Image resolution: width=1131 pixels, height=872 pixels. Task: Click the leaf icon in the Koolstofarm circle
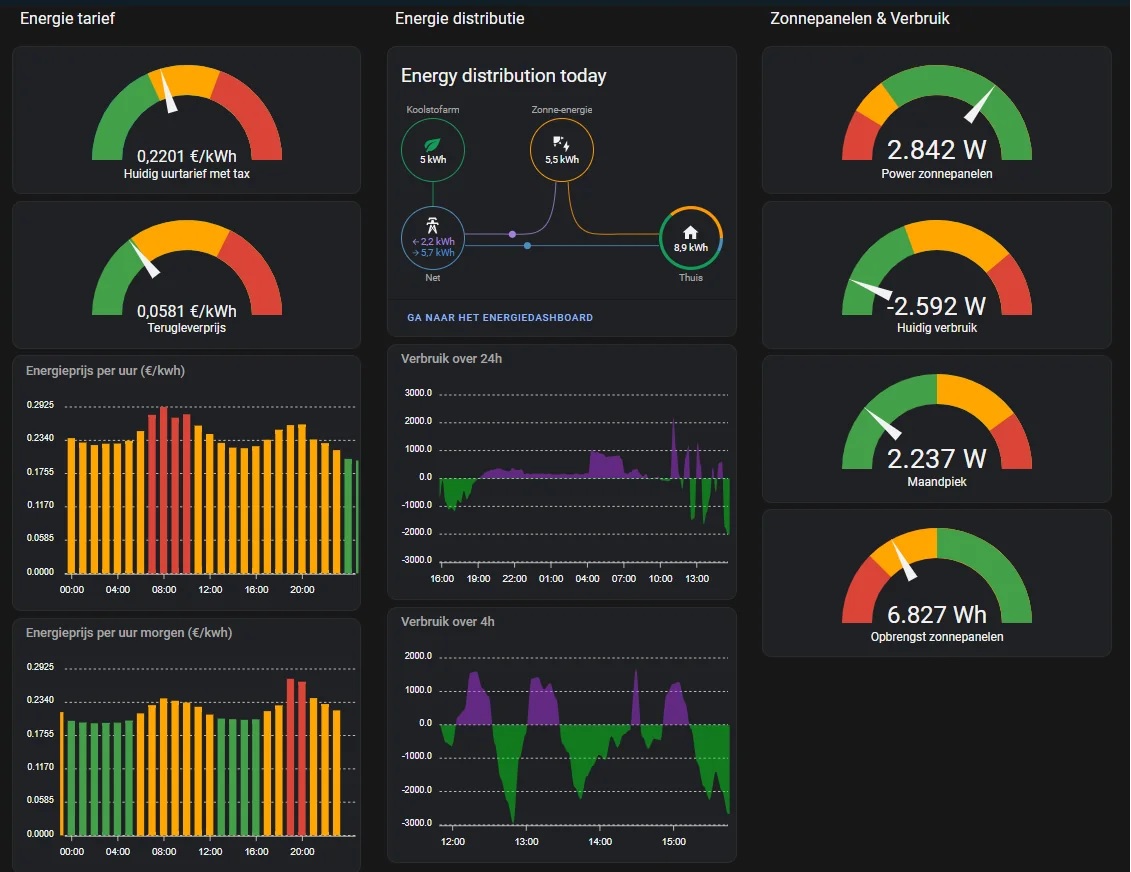[x=432, y=144]
